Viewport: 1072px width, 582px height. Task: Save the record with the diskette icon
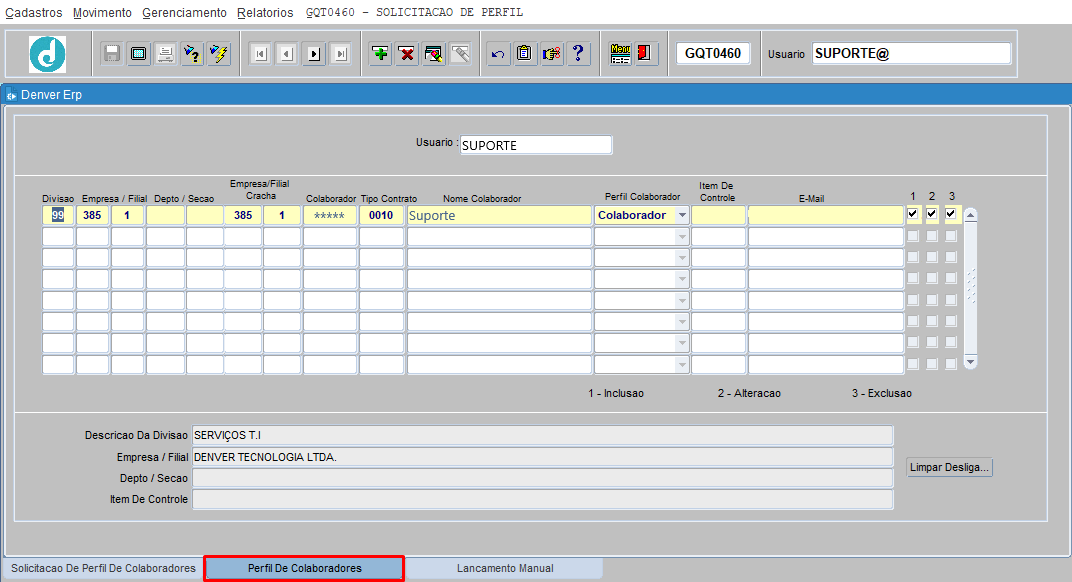(x=111, y=53)
